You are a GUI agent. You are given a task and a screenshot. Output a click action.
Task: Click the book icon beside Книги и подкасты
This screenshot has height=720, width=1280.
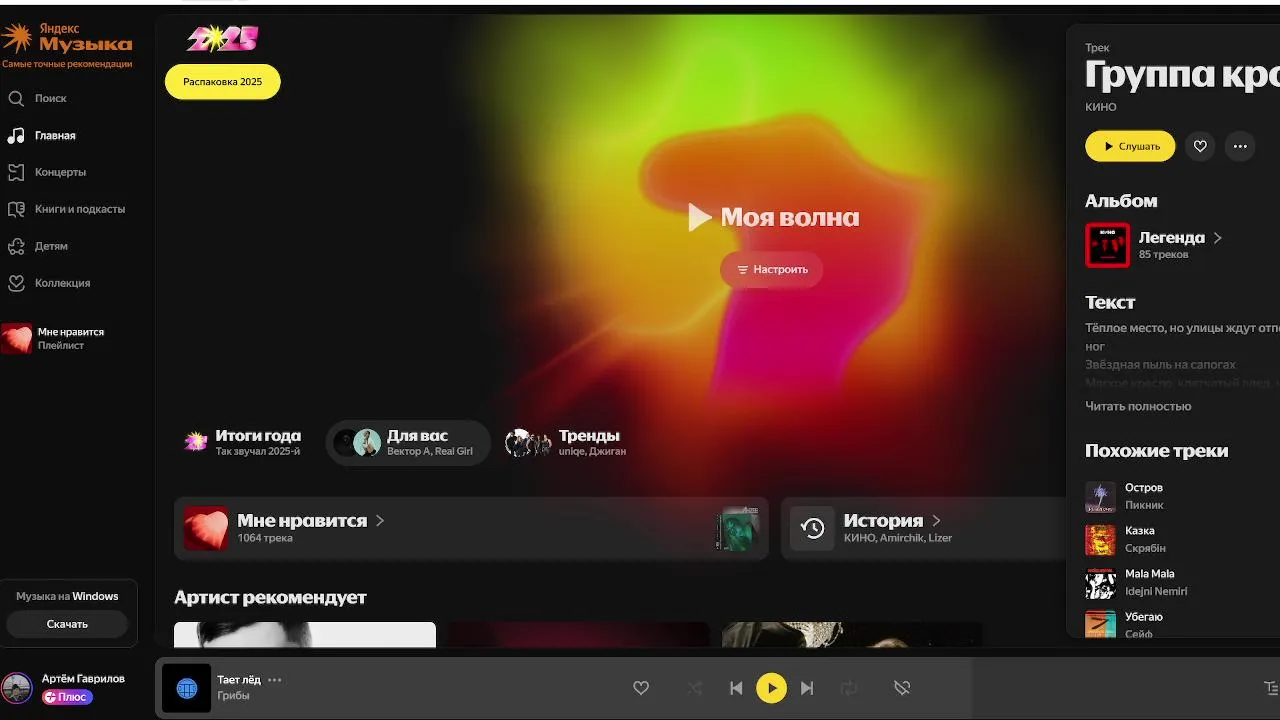point(16,209)
